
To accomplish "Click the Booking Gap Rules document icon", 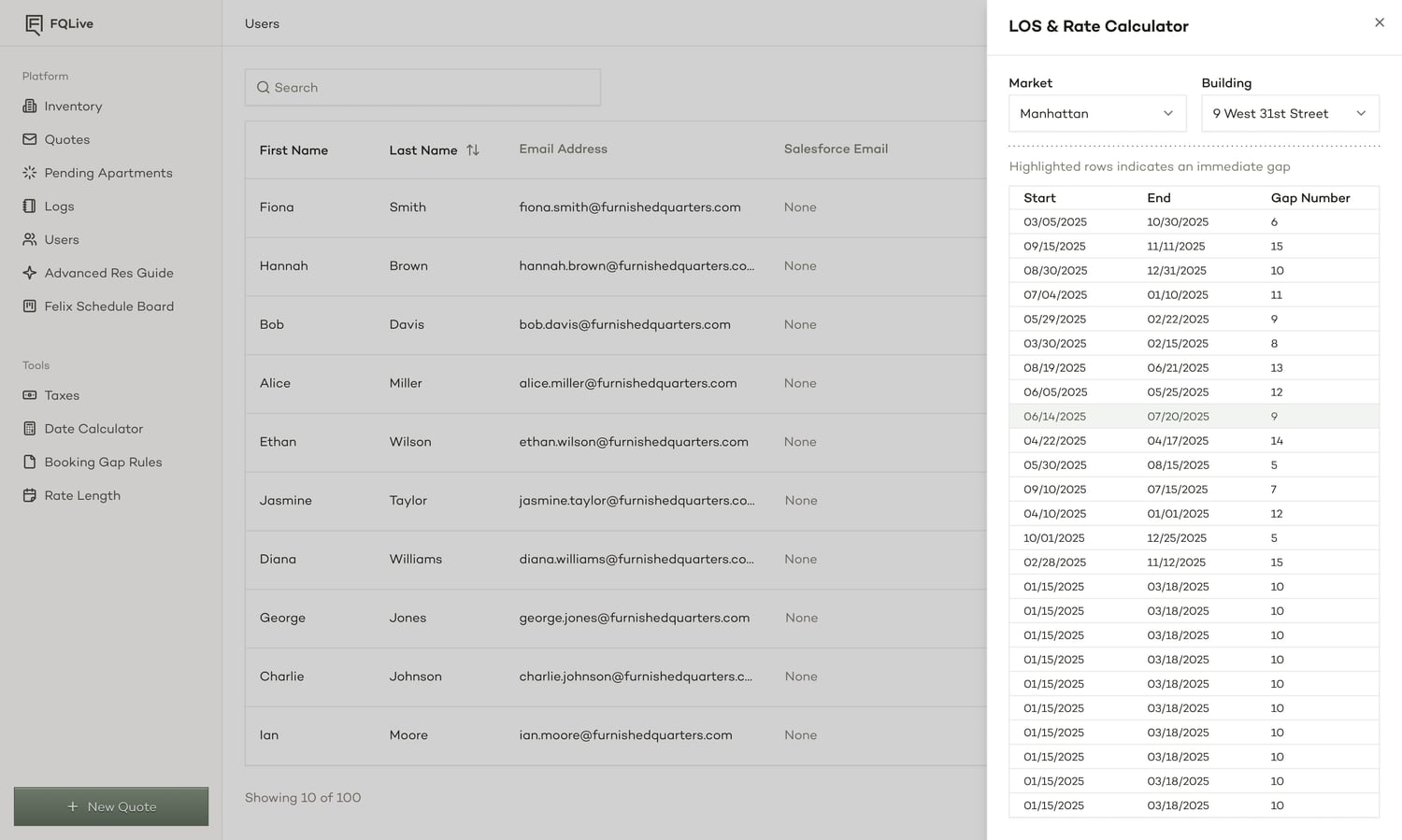I will (x=30, y=463).
